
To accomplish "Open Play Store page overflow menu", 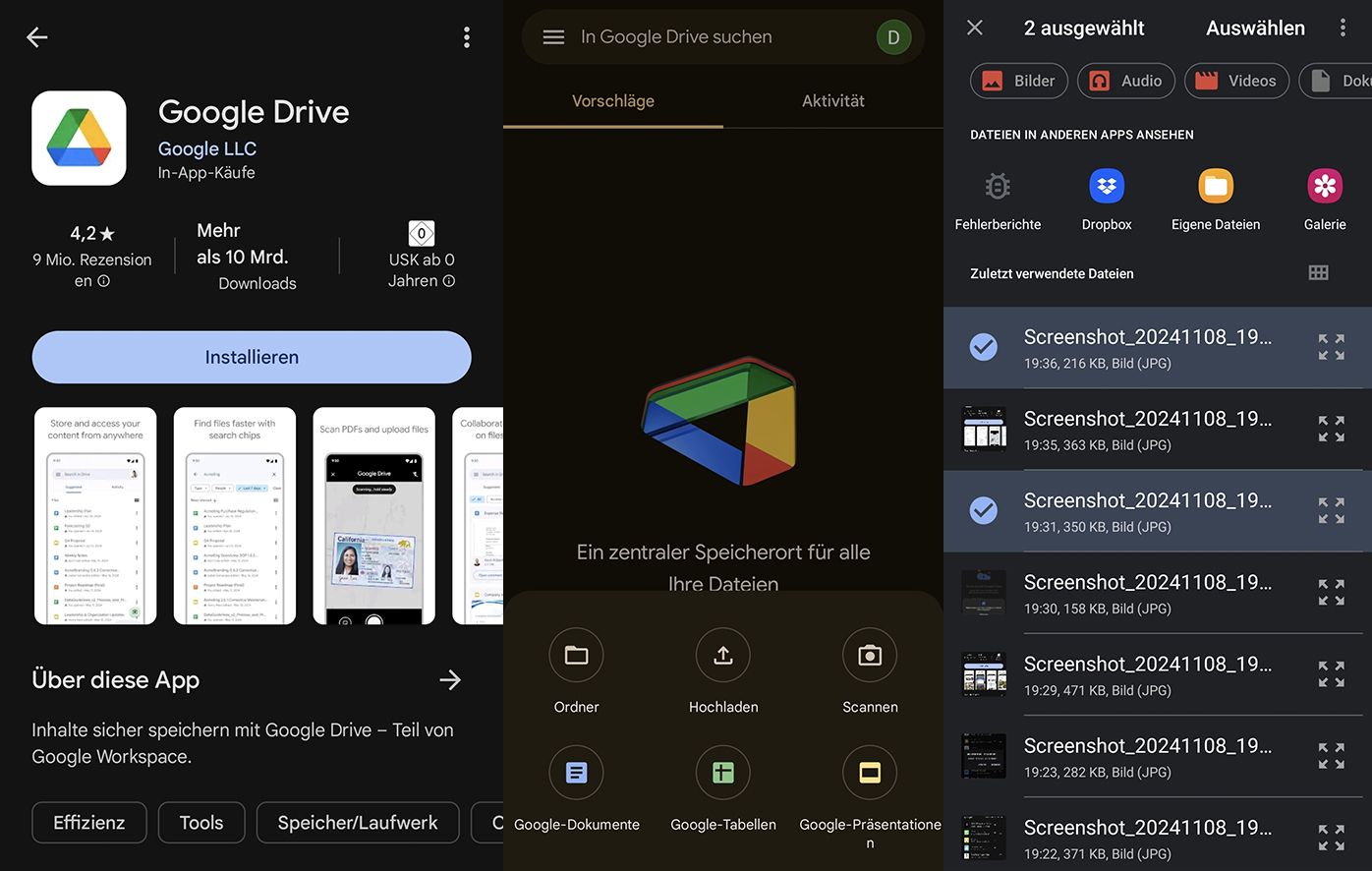I will (x=467, y=37).
